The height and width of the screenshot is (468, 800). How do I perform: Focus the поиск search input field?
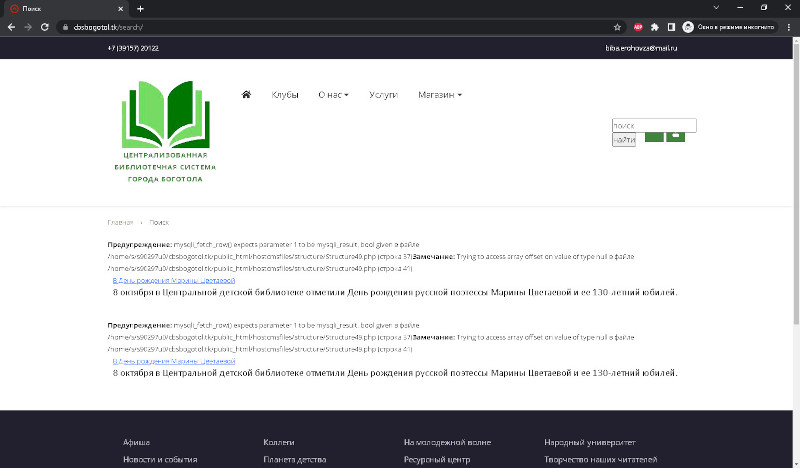click(x=654, y=126)
